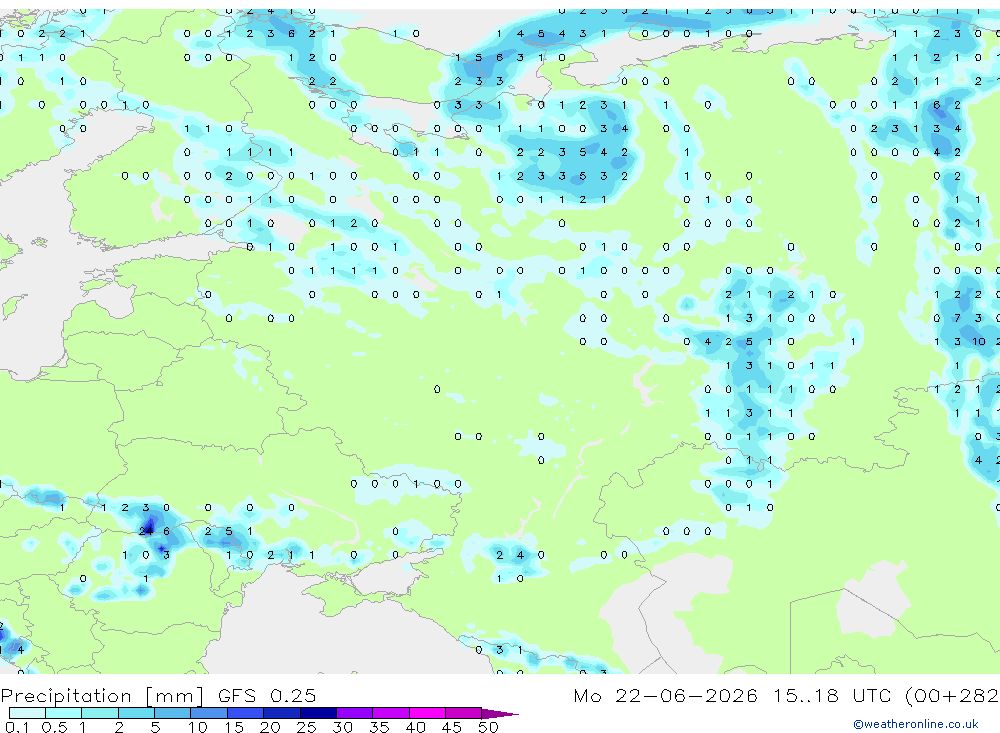Viewport: 1000px width, 733px height.
Task: Click the '10' precipitation value on the map
Action: coord(978,341)
